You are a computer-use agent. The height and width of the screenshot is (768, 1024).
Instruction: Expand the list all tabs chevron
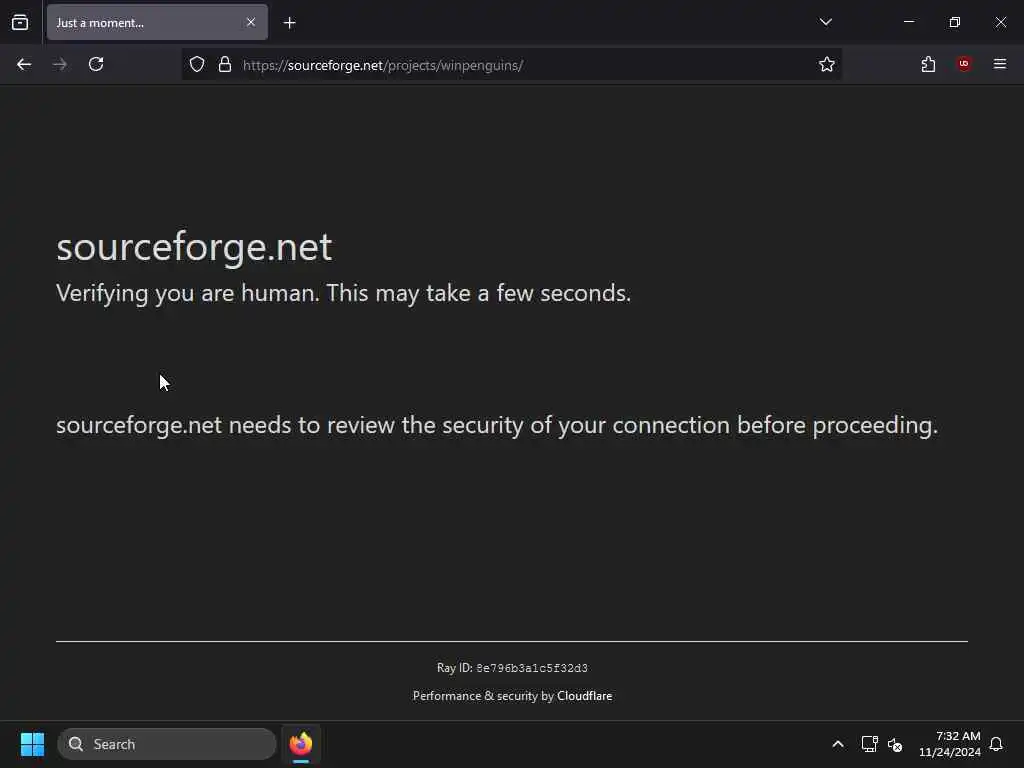tap(825, 22)
